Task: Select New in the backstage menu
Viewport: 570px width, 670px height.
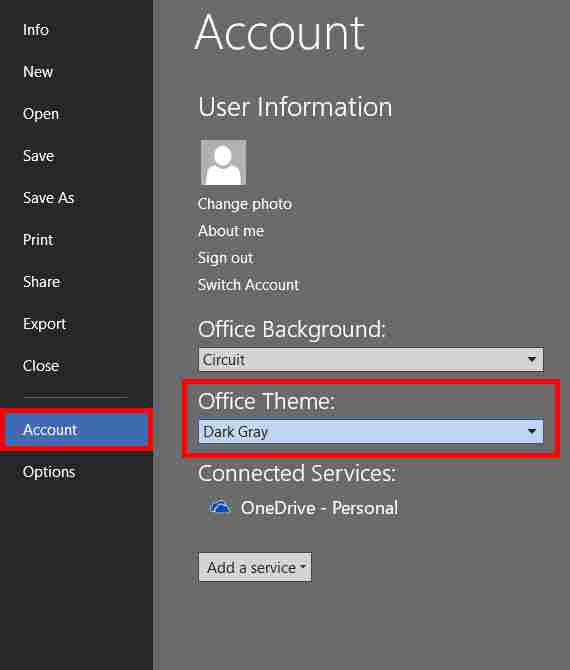Action: (38, 72)
